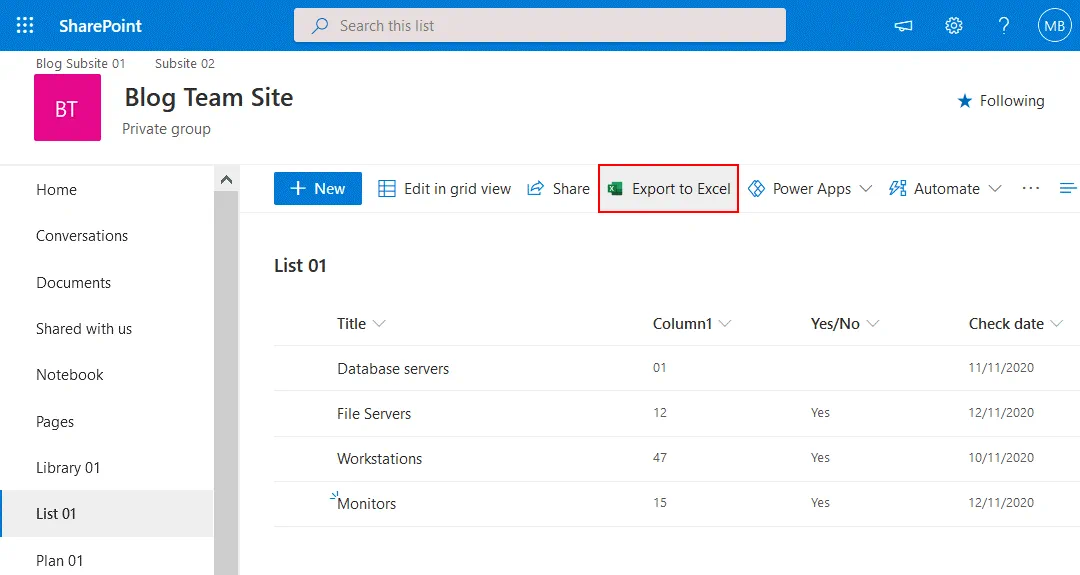Viewport: 1080px width, 575px height.
Task: Click the Share toolbar button
Action: coord(558,189)
